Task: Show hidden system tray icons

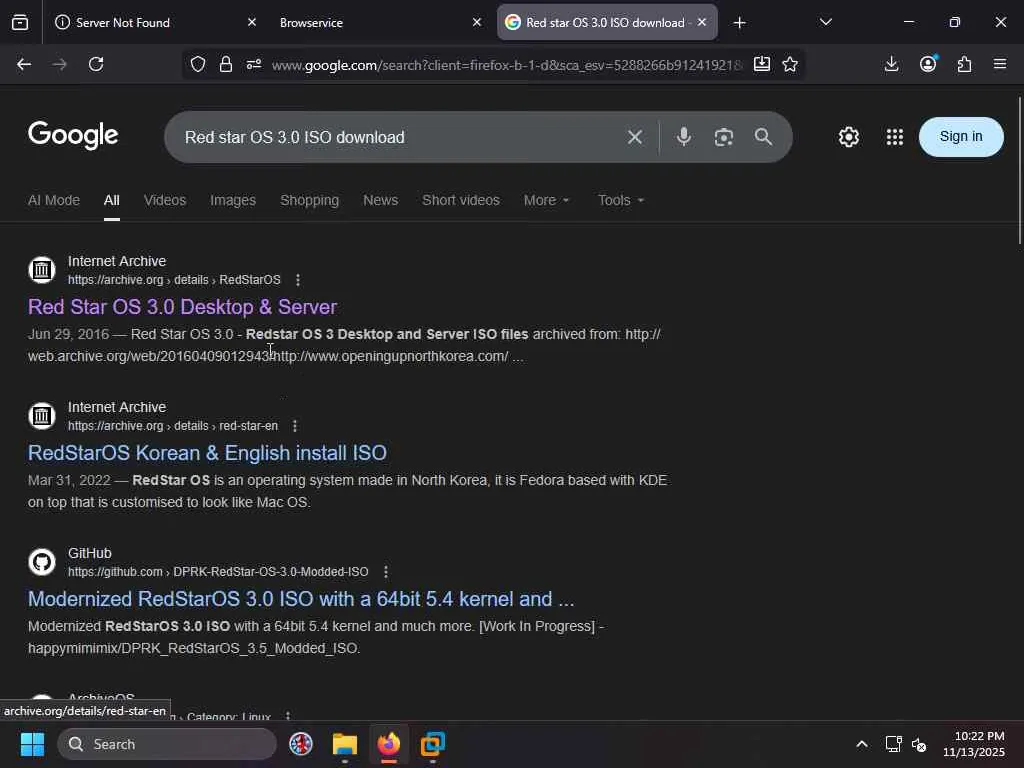Action: pos(862,744)
